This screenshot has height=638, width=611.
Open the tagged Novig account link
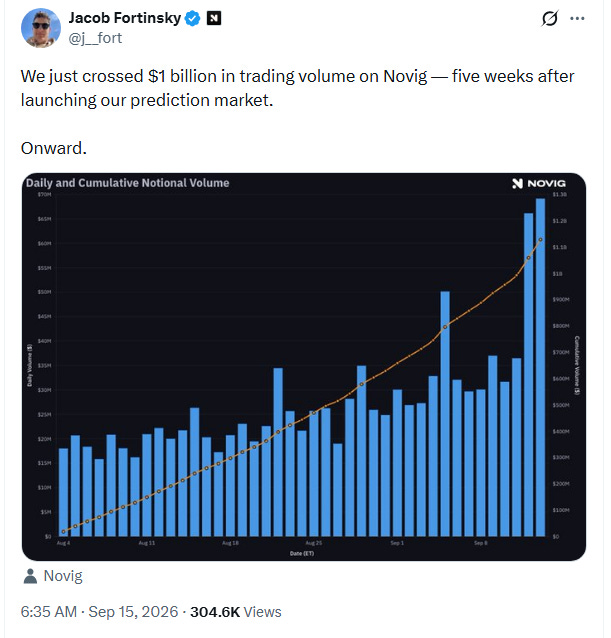point(63,576)
